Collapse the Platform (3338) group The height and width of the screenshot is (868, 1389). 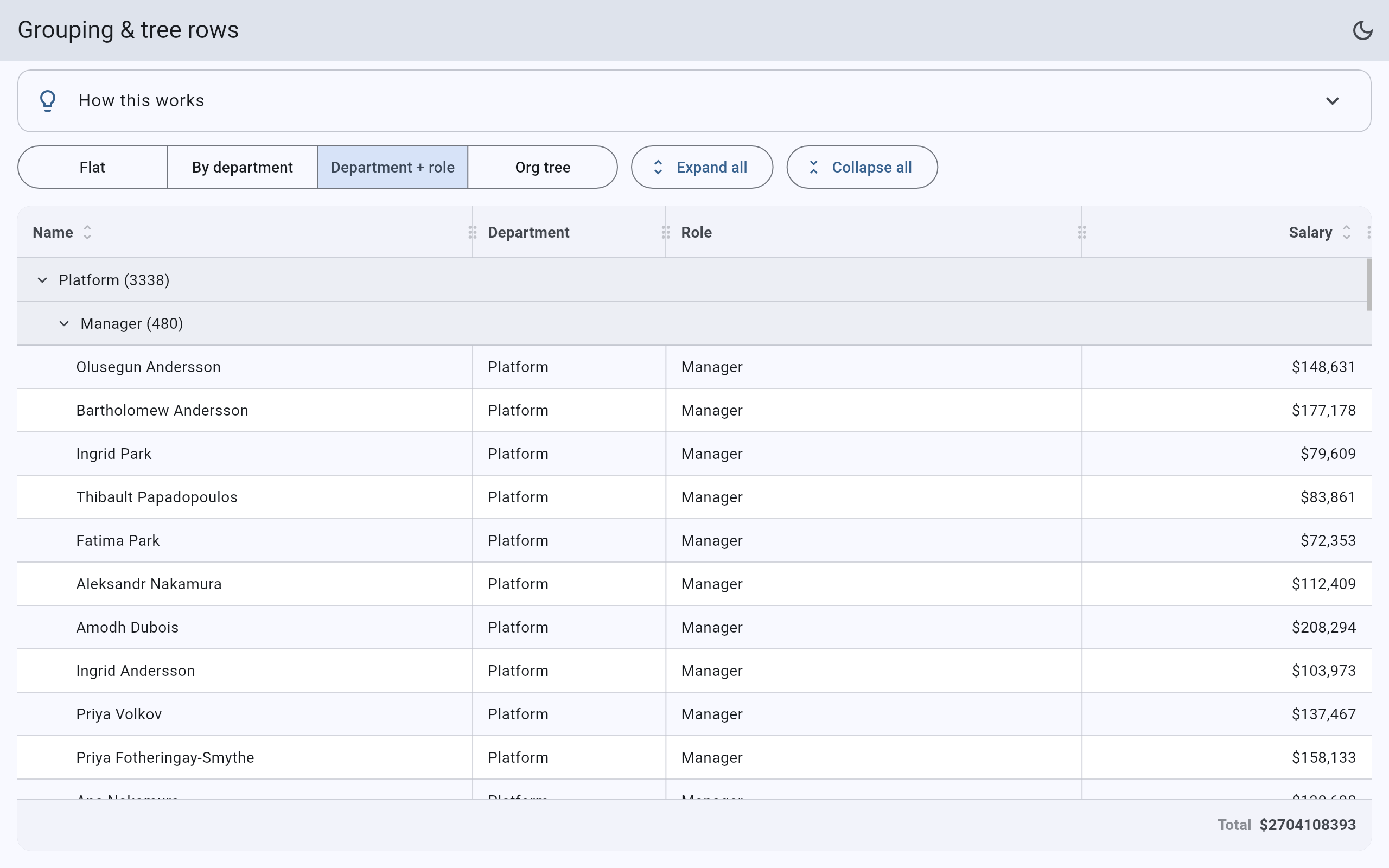tap(42, 280)
